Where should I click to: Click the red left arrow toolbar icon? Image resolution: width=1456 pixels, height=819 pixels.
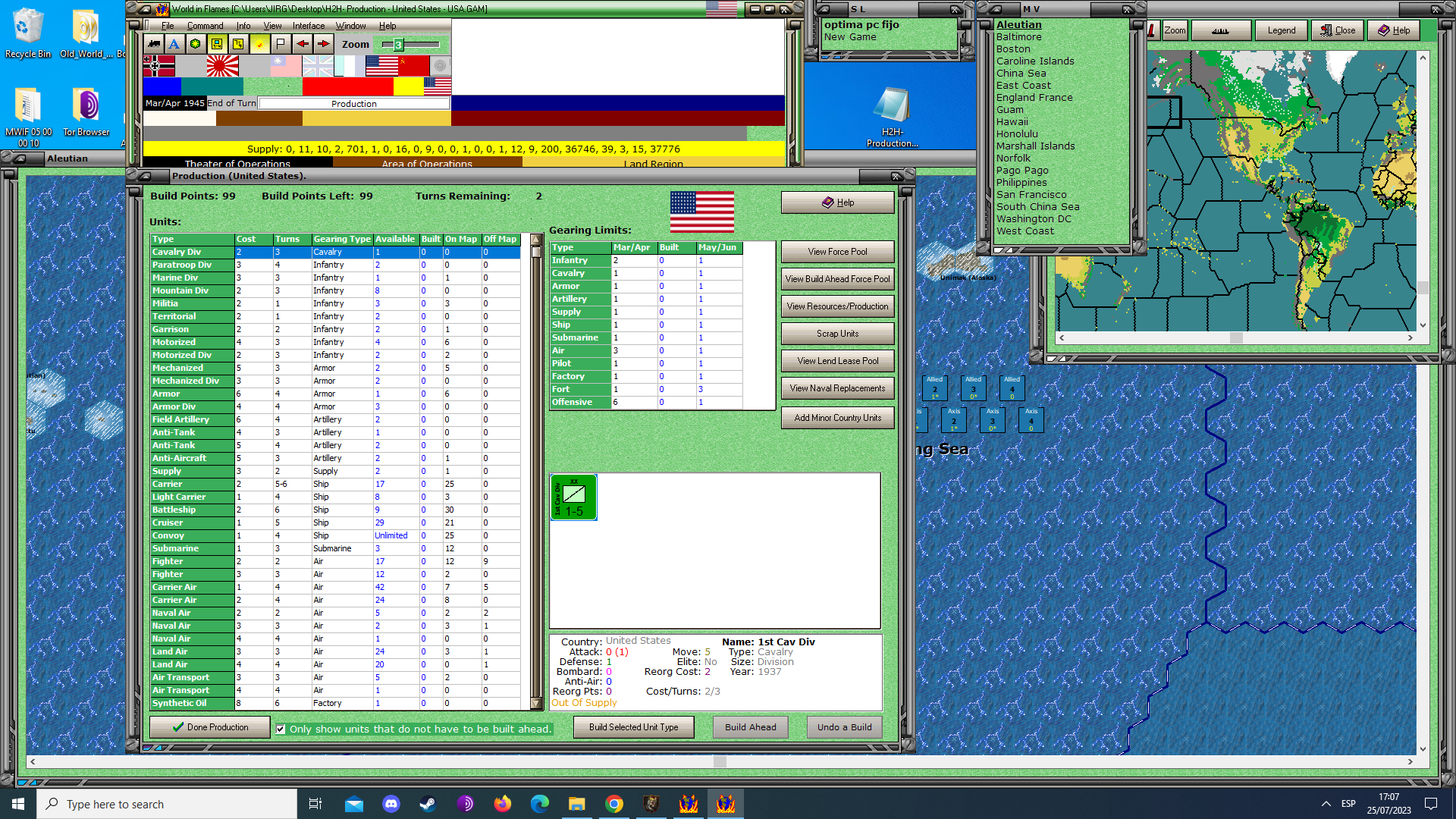tap(303, 44)
